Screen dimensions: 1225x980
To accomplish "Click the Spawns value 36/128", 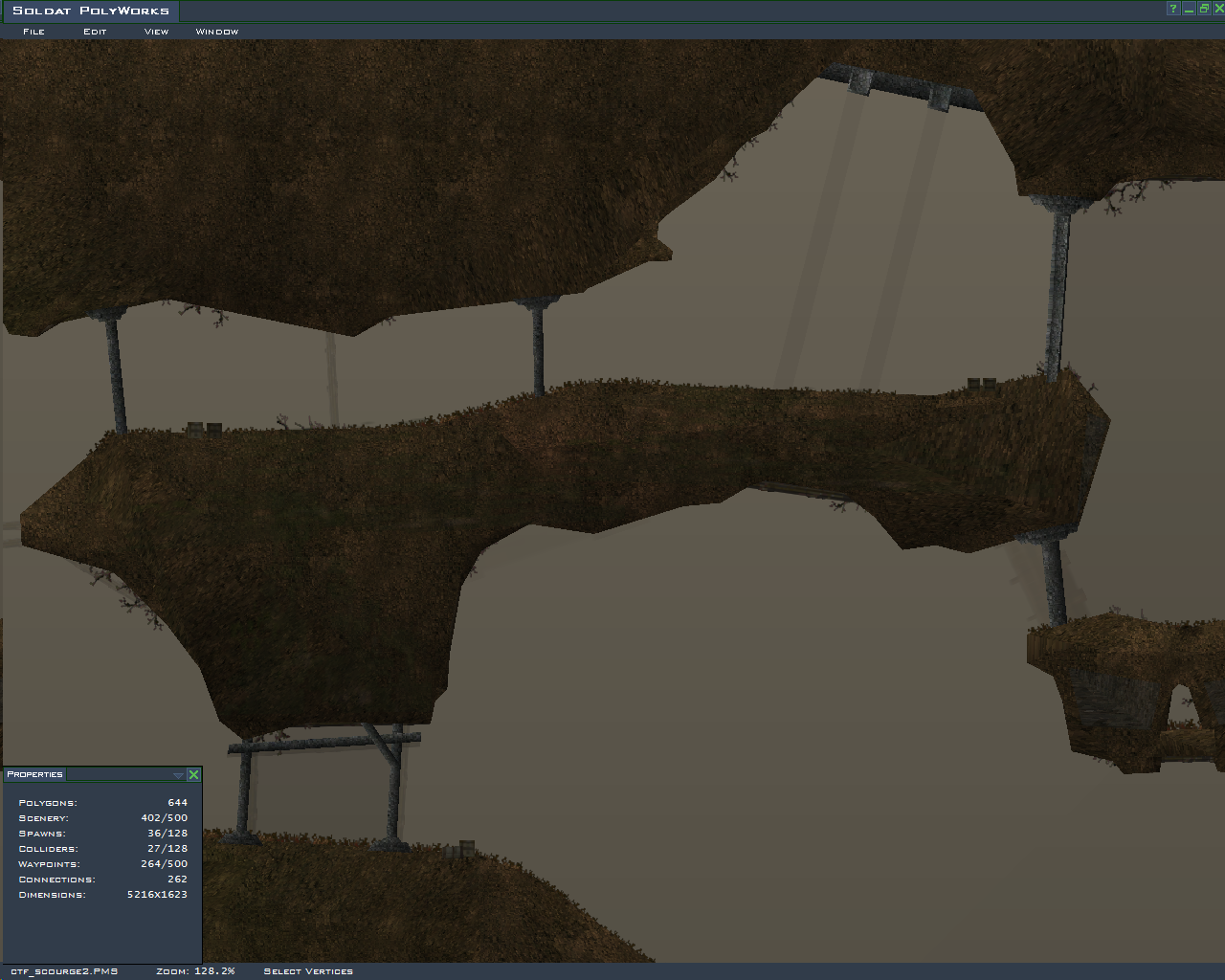I will point(167,834).
